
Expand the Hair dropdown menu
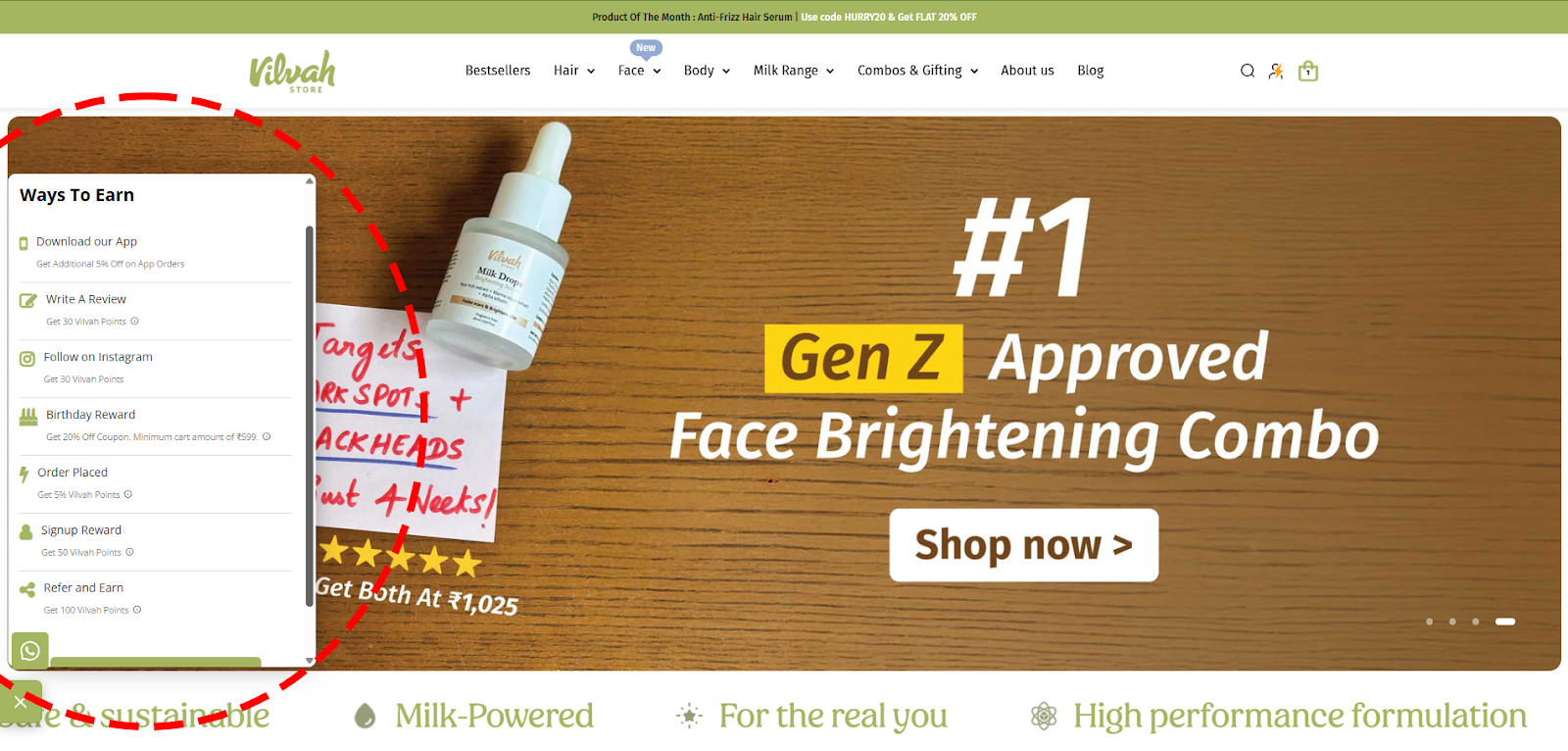point(574,71)
